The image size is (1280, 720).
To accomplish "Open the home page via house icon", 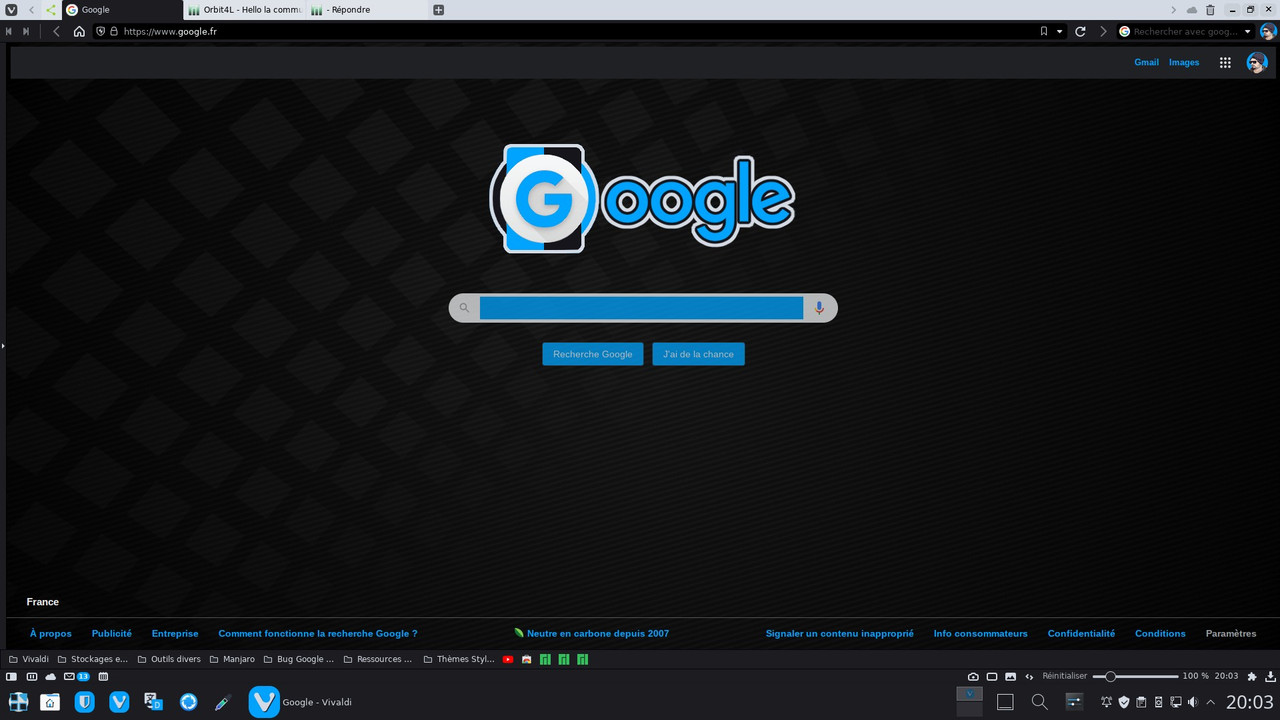I will click(x=79, y=31).
